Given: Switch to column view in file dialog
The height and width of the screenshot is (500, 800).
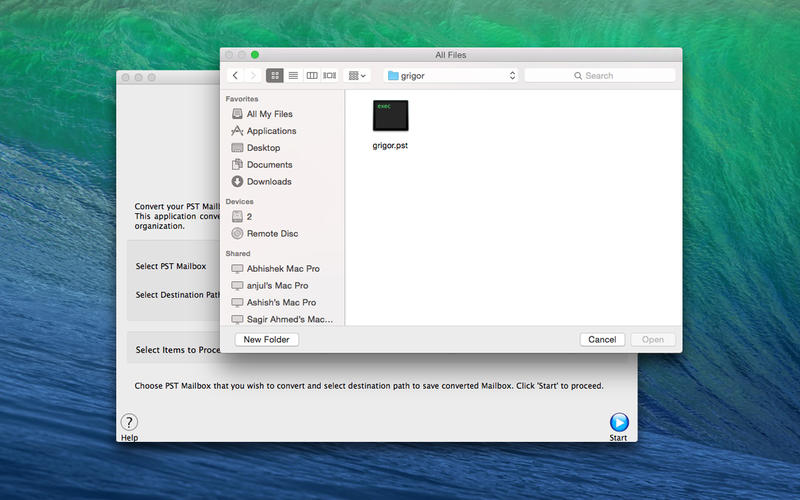Looking at the screenshot, I should [x=312, y=76].
